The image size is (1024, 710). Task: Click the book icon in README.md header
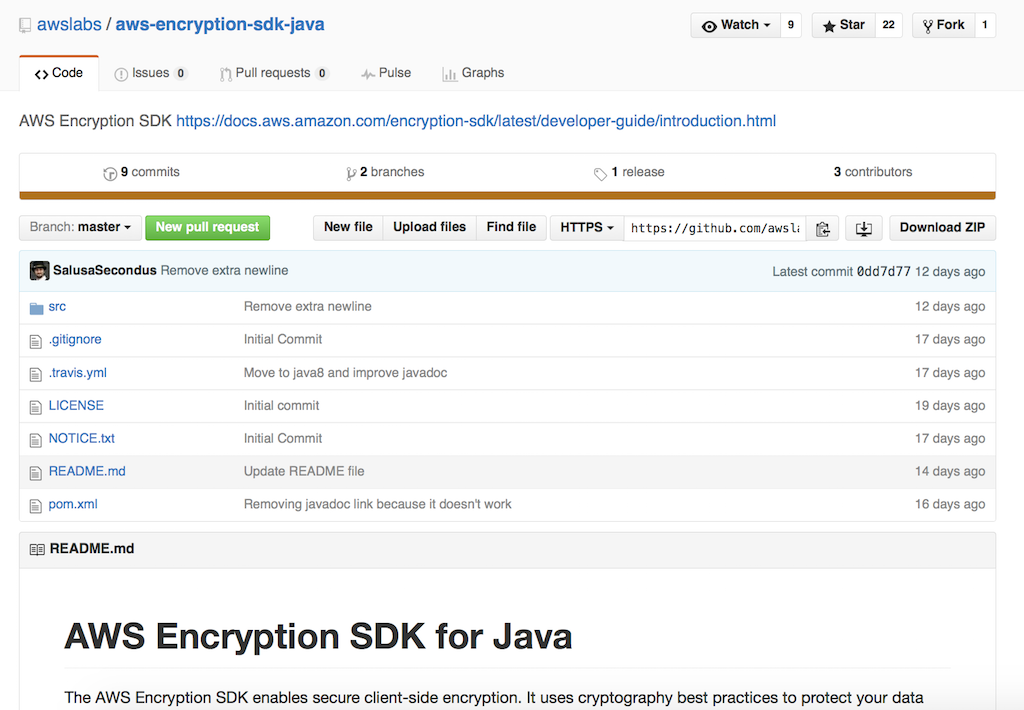(x=37, y=549)
